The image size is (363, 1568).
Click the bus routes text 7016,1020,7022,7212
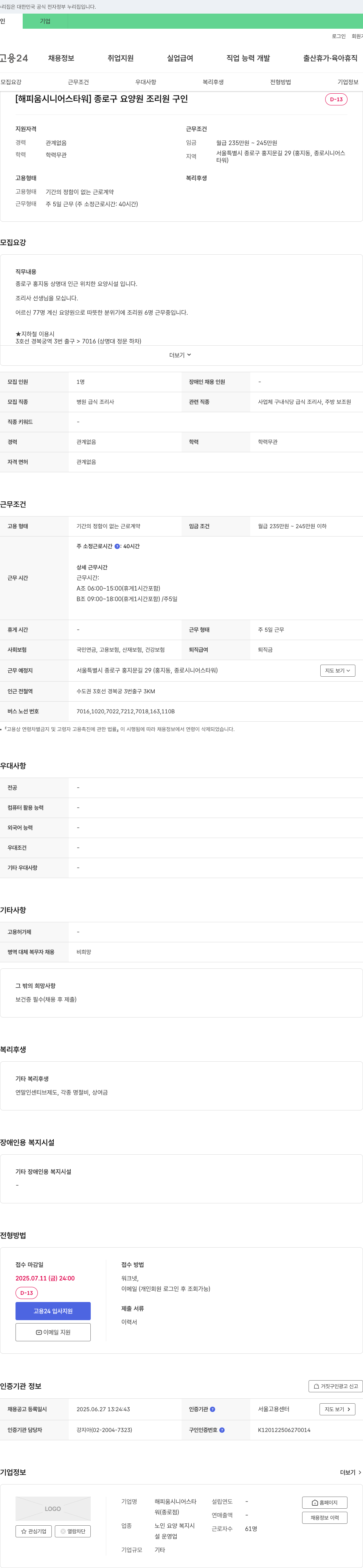tap(126, 711)
